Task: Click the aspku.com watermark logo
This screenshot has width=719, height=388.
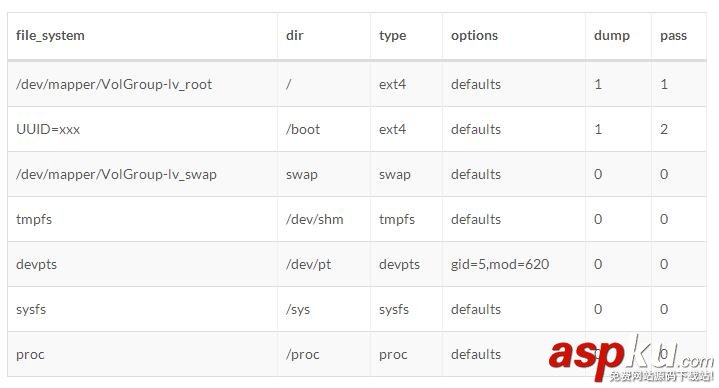Action: [631, 359]
